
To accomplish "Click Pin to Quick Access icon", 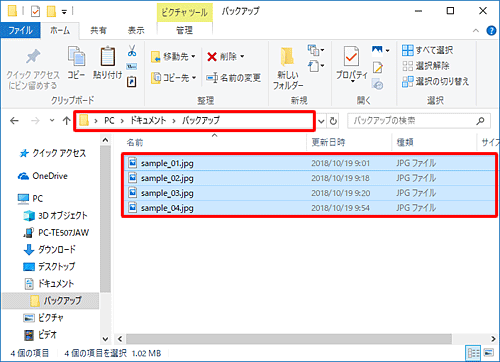I will pos(33,57).
